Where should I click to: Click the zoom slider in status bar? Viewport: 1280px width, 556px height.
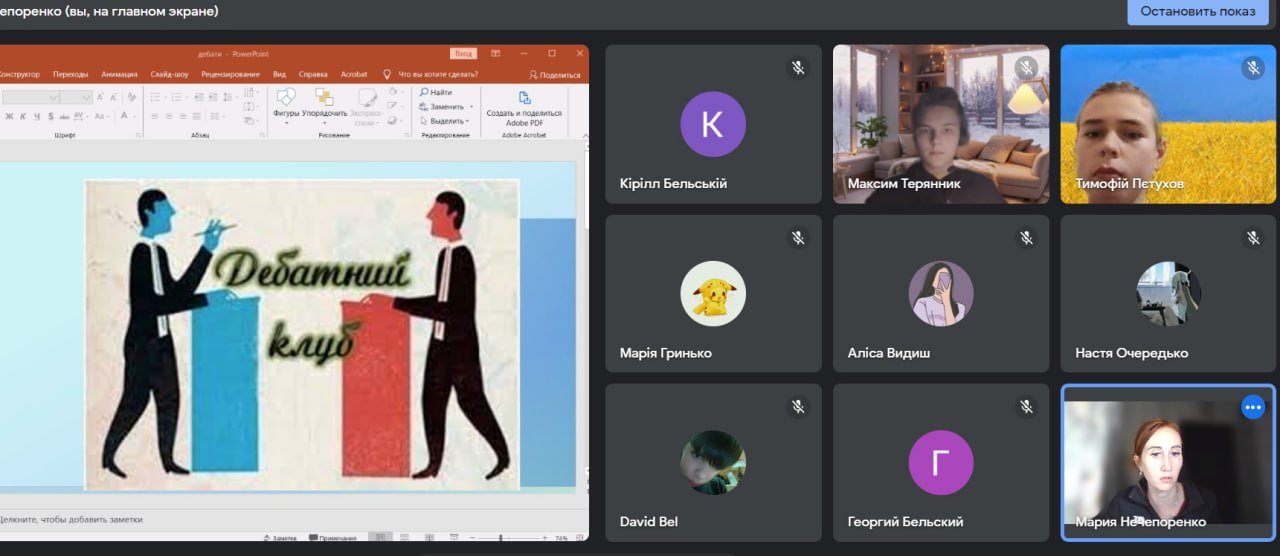(x=500, y=538)
